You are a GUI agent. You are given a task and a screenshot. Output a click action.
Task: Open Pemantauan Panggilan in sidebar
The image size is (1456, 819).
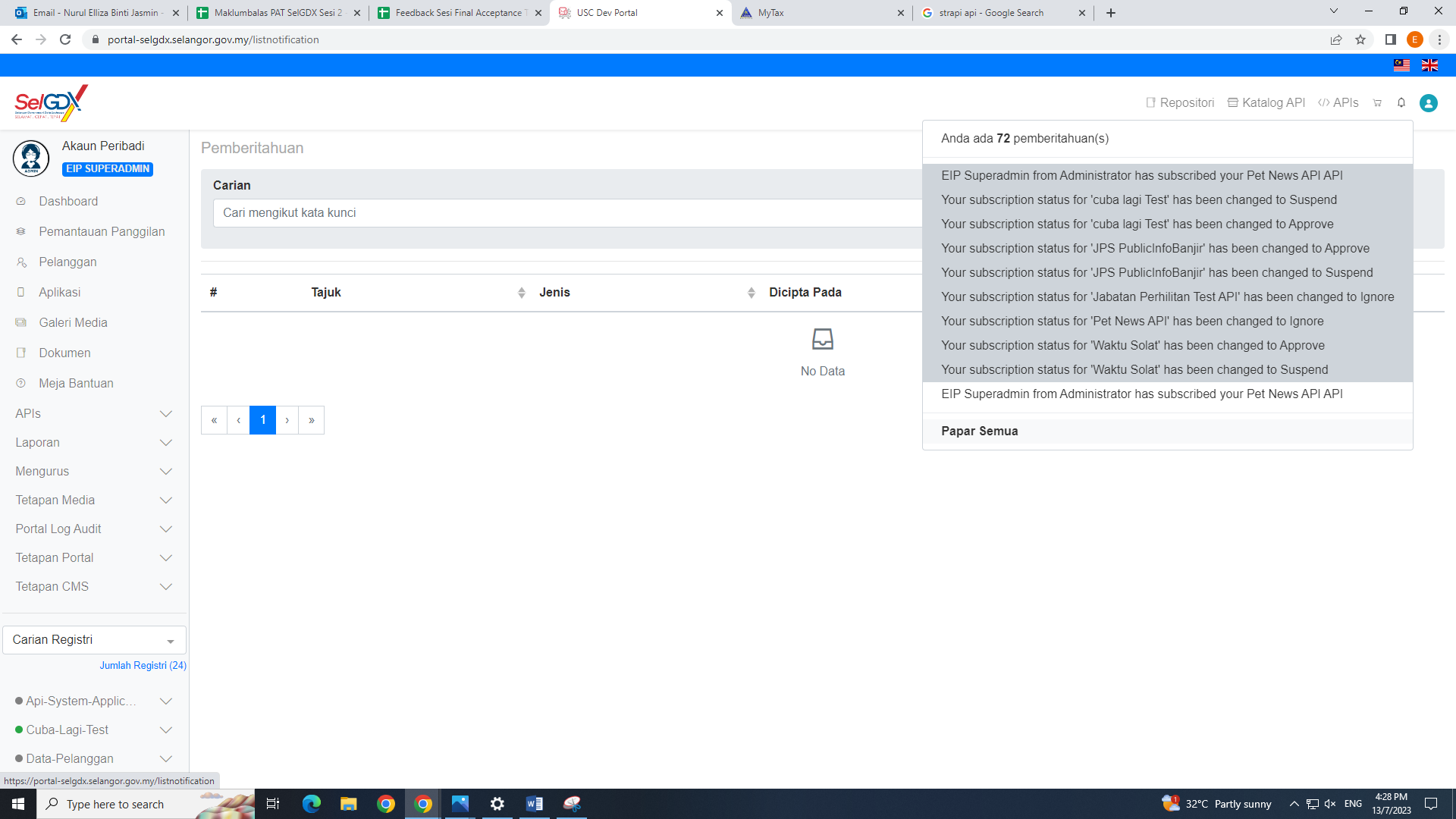pyautogui.click(x=102, y=231)
